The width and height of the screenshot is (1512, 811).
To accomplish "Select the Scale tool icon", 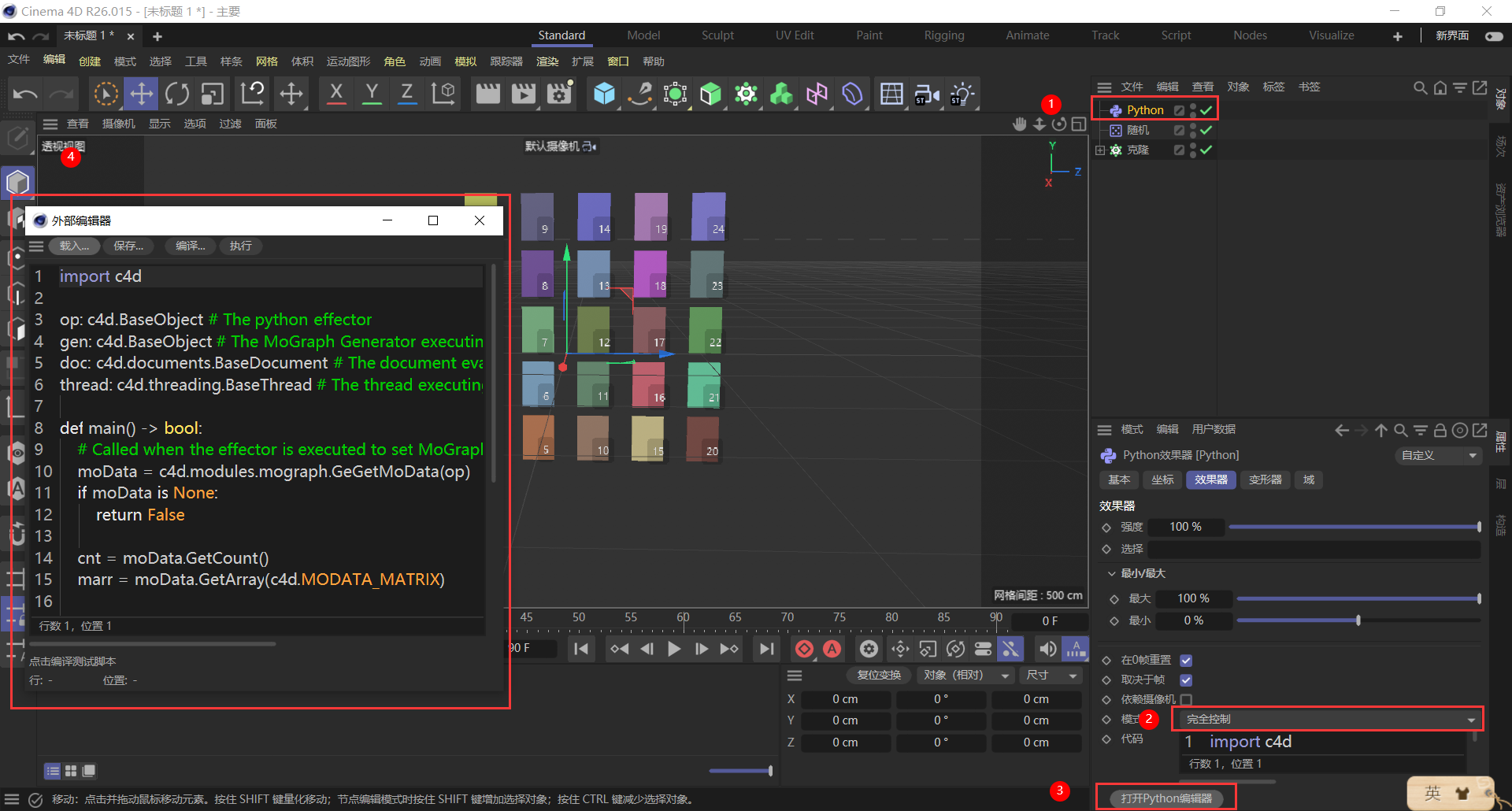I will coord(213,94).
